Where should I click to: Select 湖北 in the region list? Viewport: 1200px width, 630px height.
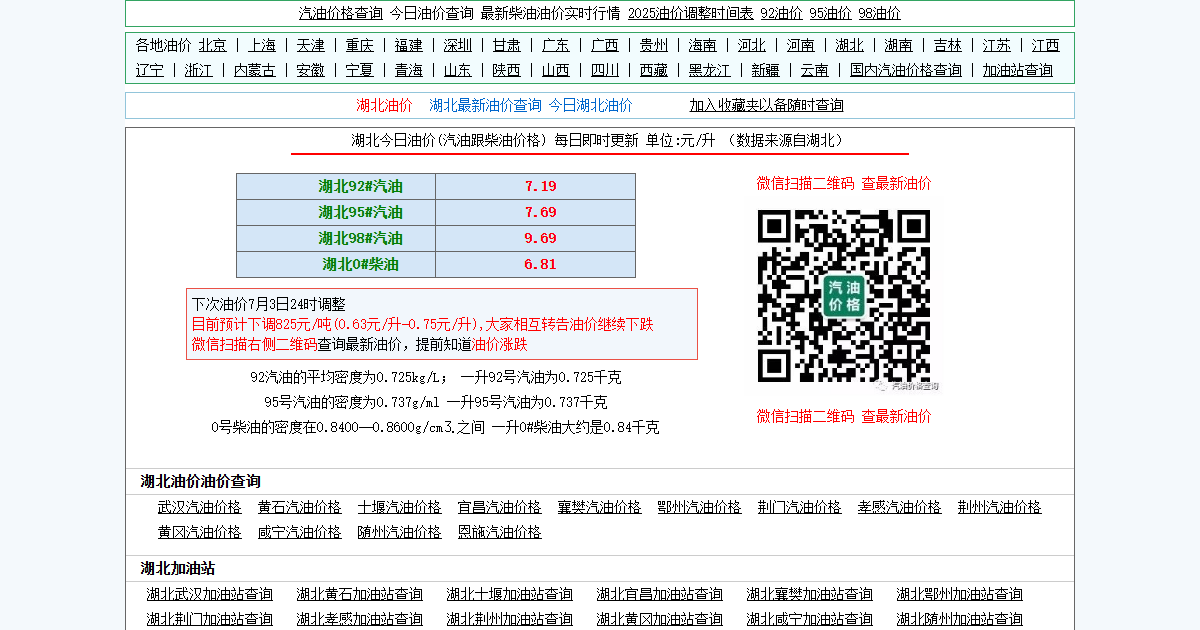pyautogui.click(x=850, y=45)
